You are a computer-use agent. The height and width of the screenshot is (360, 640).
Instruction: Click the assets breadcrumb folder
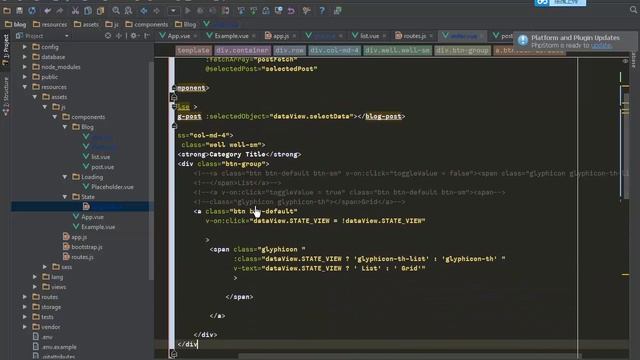86,24
